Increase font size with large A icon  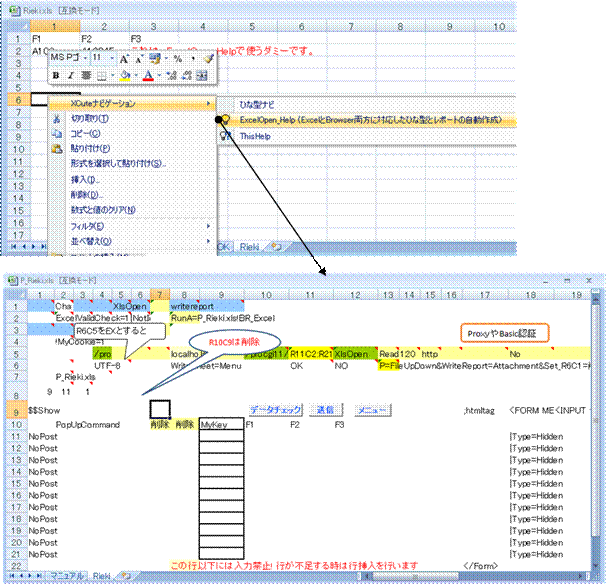[x=124, y=59]
